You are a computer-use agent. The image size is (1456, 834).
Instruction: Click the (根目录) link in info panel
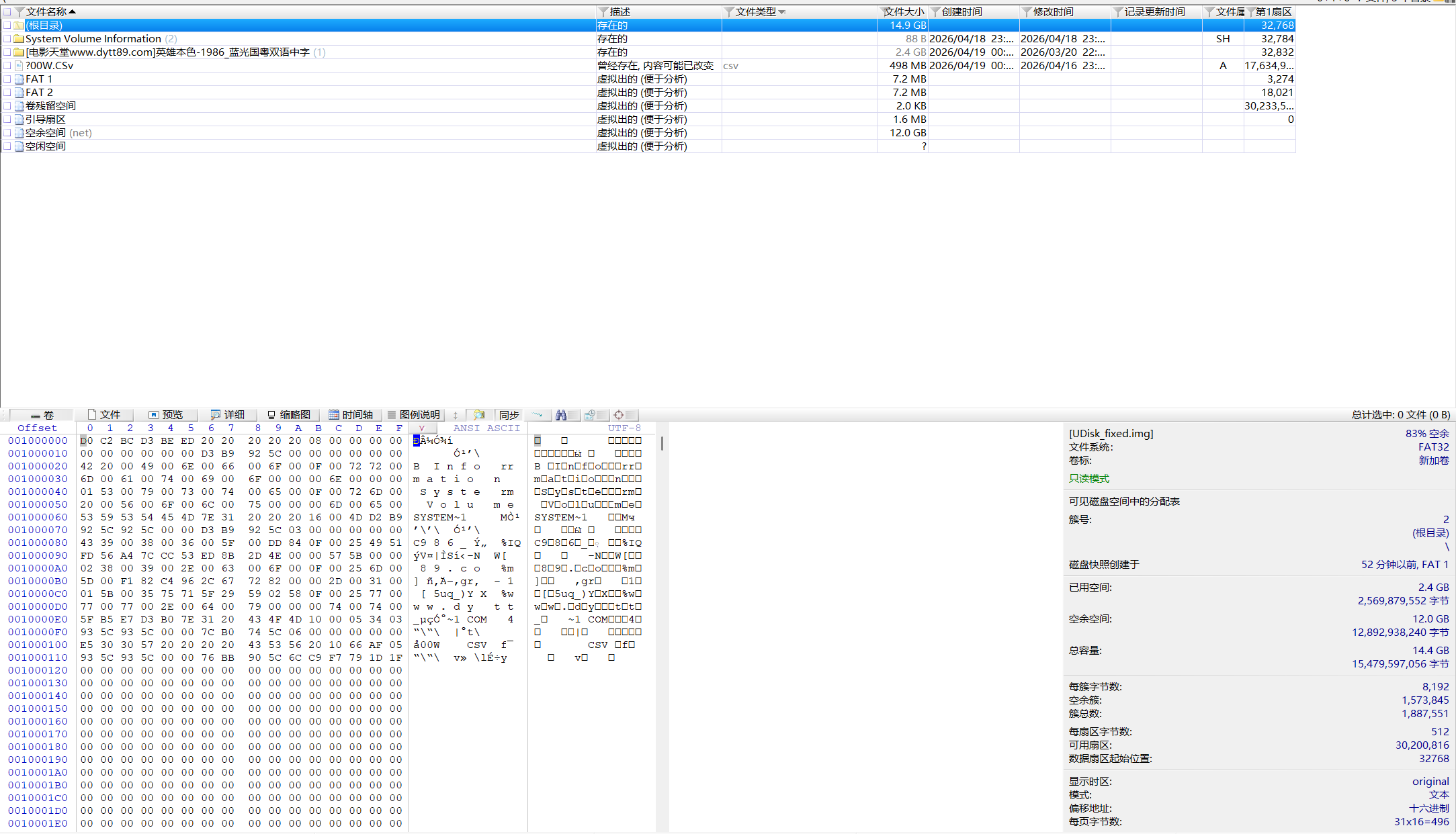[1430, 533]
